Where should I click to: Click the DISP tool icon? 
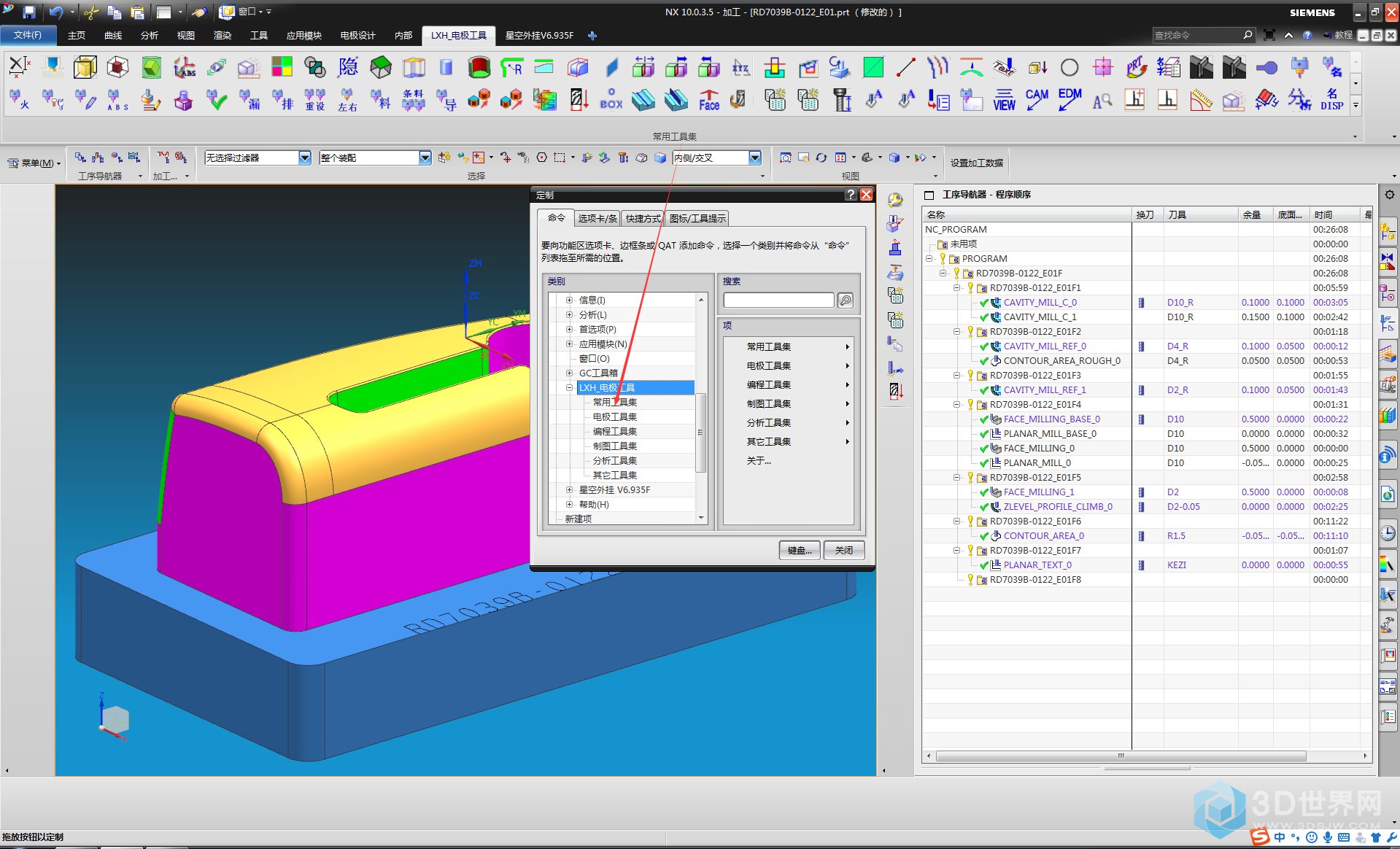(1331, 100)
